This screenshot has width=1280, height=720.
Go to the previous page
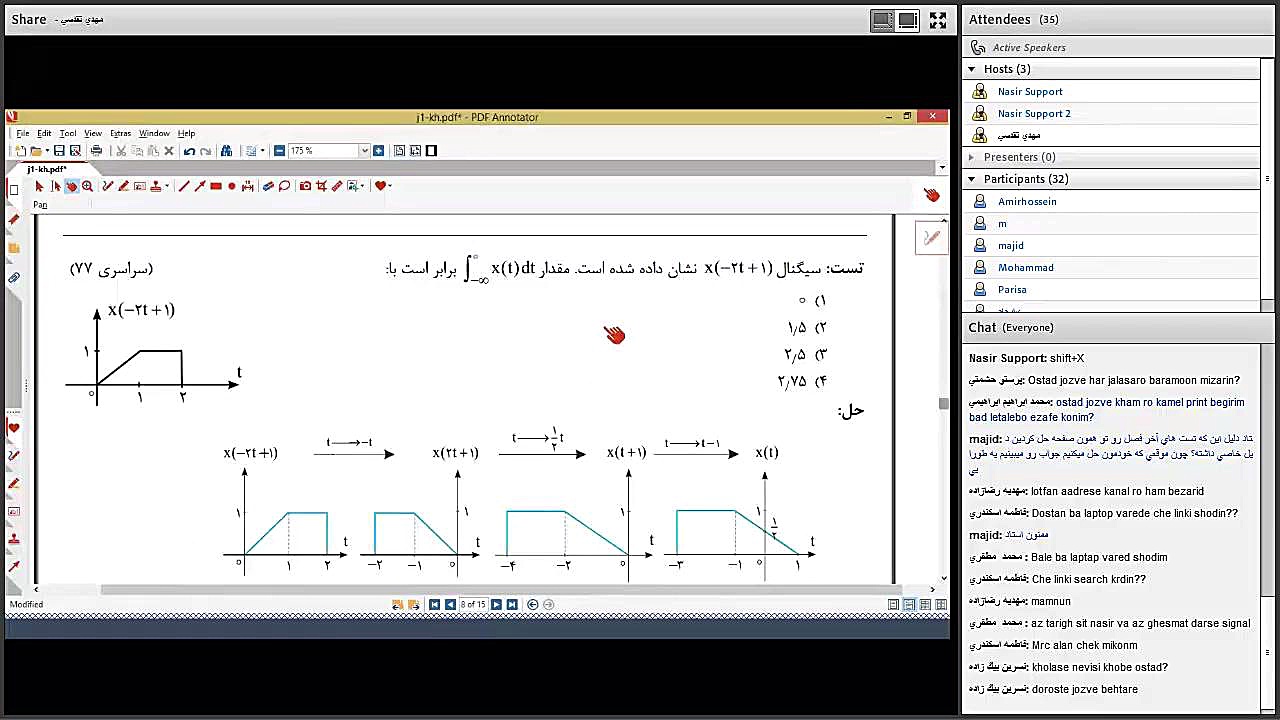tap(450, 605)
